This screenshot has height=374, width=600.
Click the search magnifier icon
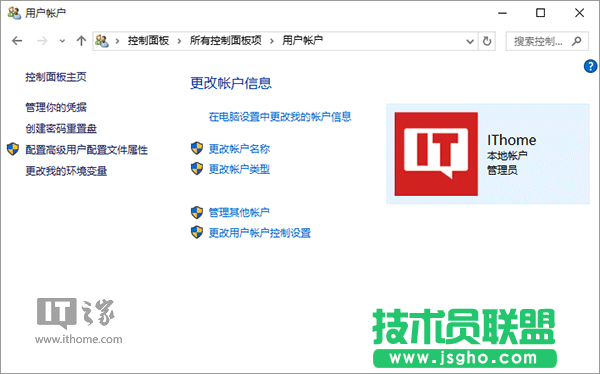tap(577, 41)
